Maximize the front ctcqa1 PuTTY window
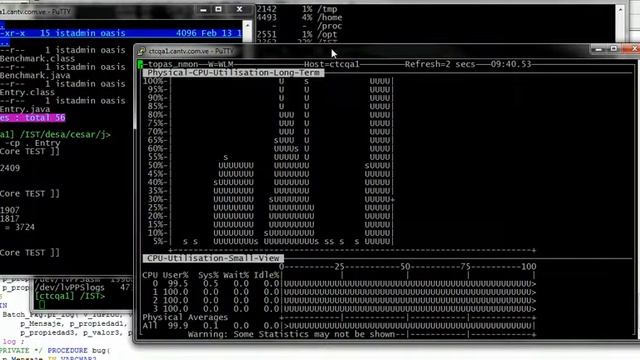 click(x=613, y=49)
